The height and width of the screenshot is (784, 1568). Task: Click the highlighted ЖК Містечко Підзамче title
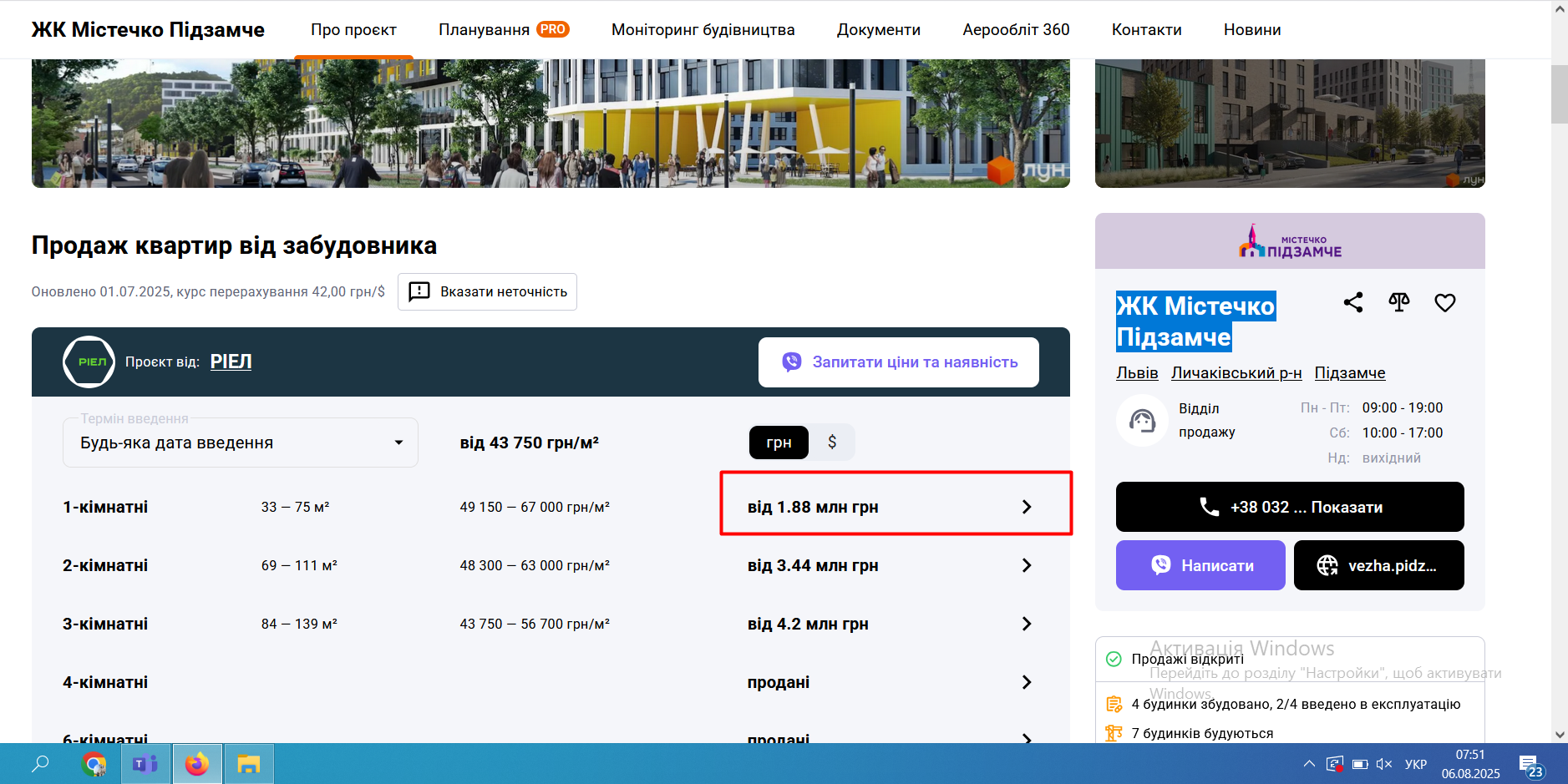[1195, 321]
